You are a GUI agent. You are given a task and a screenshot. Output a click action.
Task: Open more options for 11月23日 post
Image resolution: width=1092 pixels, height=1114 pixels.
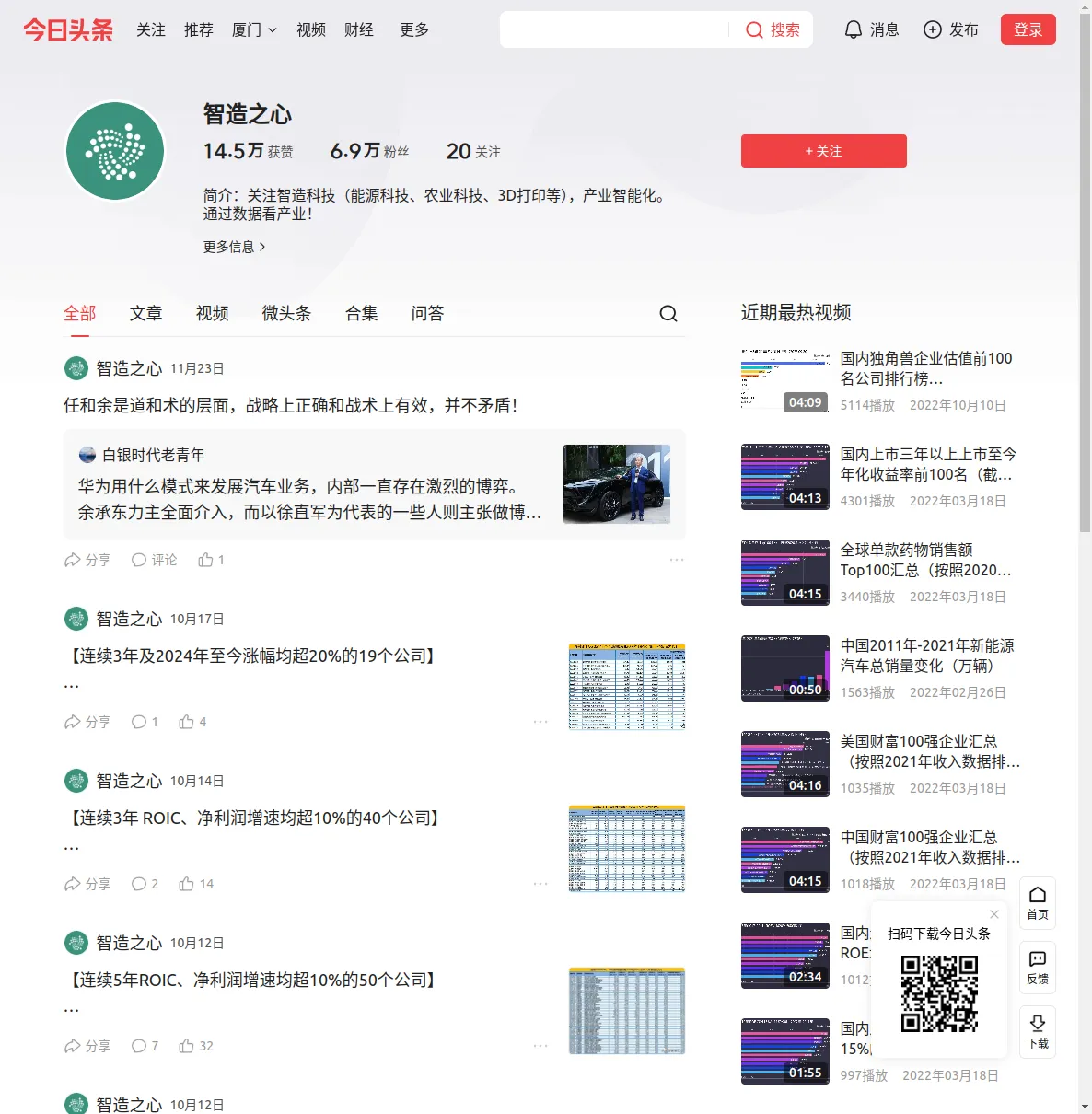click(677, 560)
